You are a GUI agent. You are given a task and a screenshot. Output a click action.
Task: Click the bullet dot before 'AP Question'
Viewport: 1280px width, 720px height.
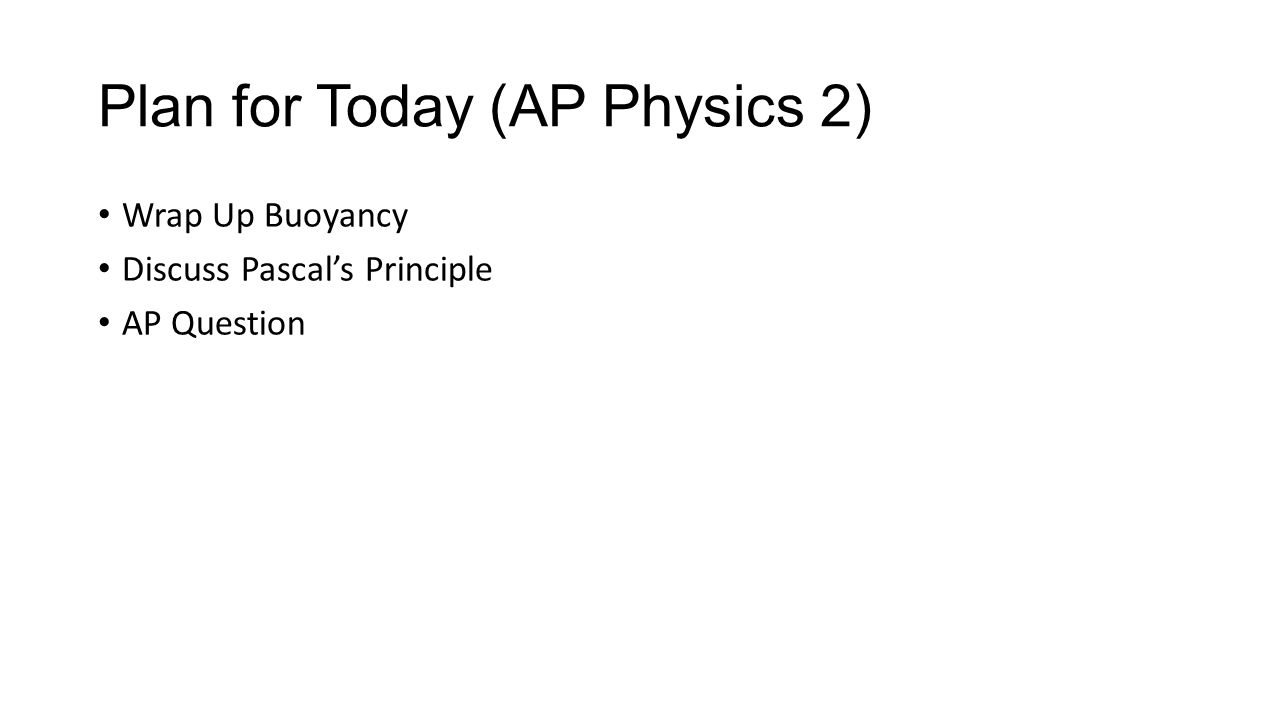(105, 325)
